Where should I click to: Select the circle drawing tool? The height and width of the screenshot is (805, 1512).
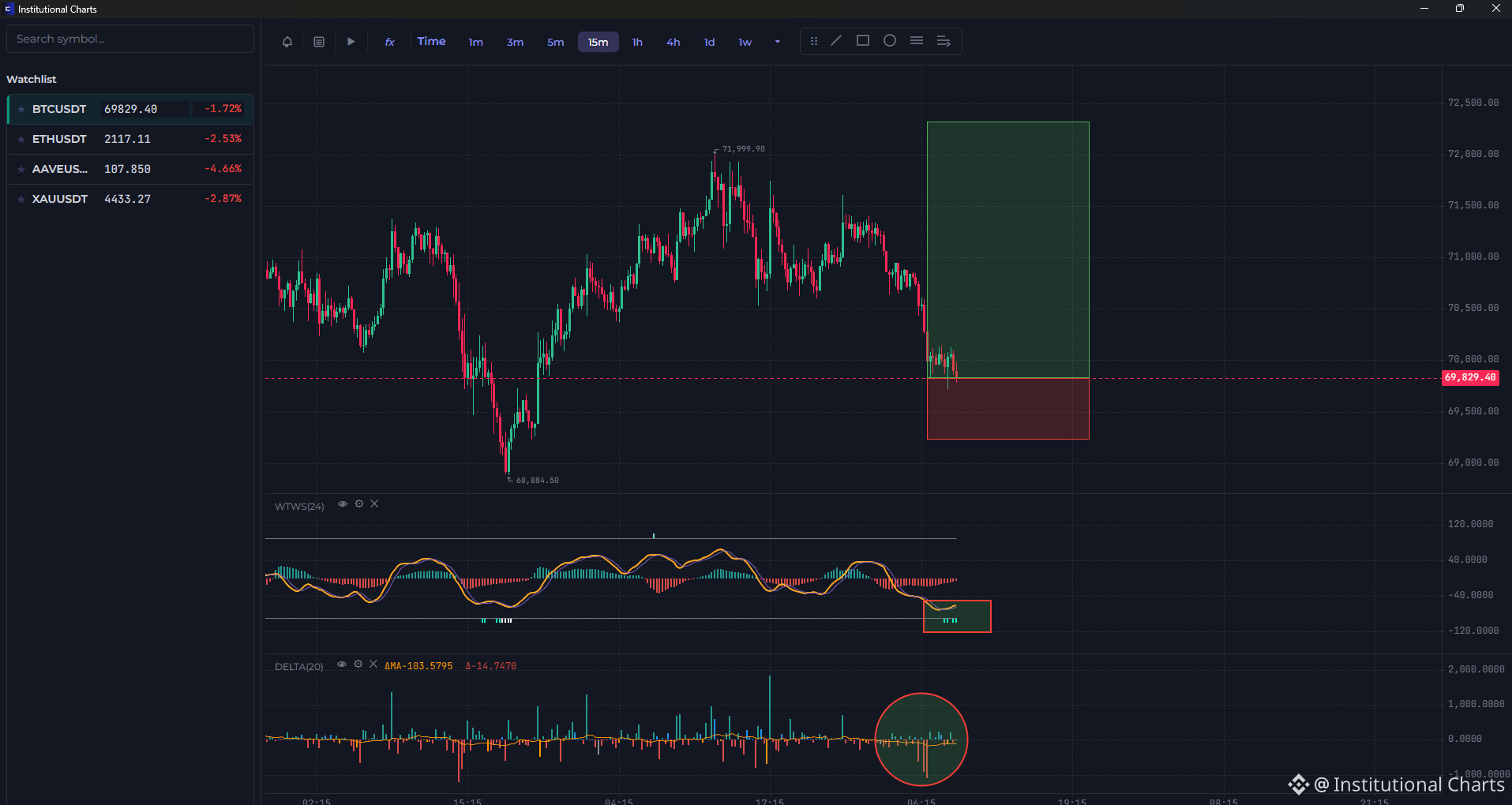pos(890,40)
